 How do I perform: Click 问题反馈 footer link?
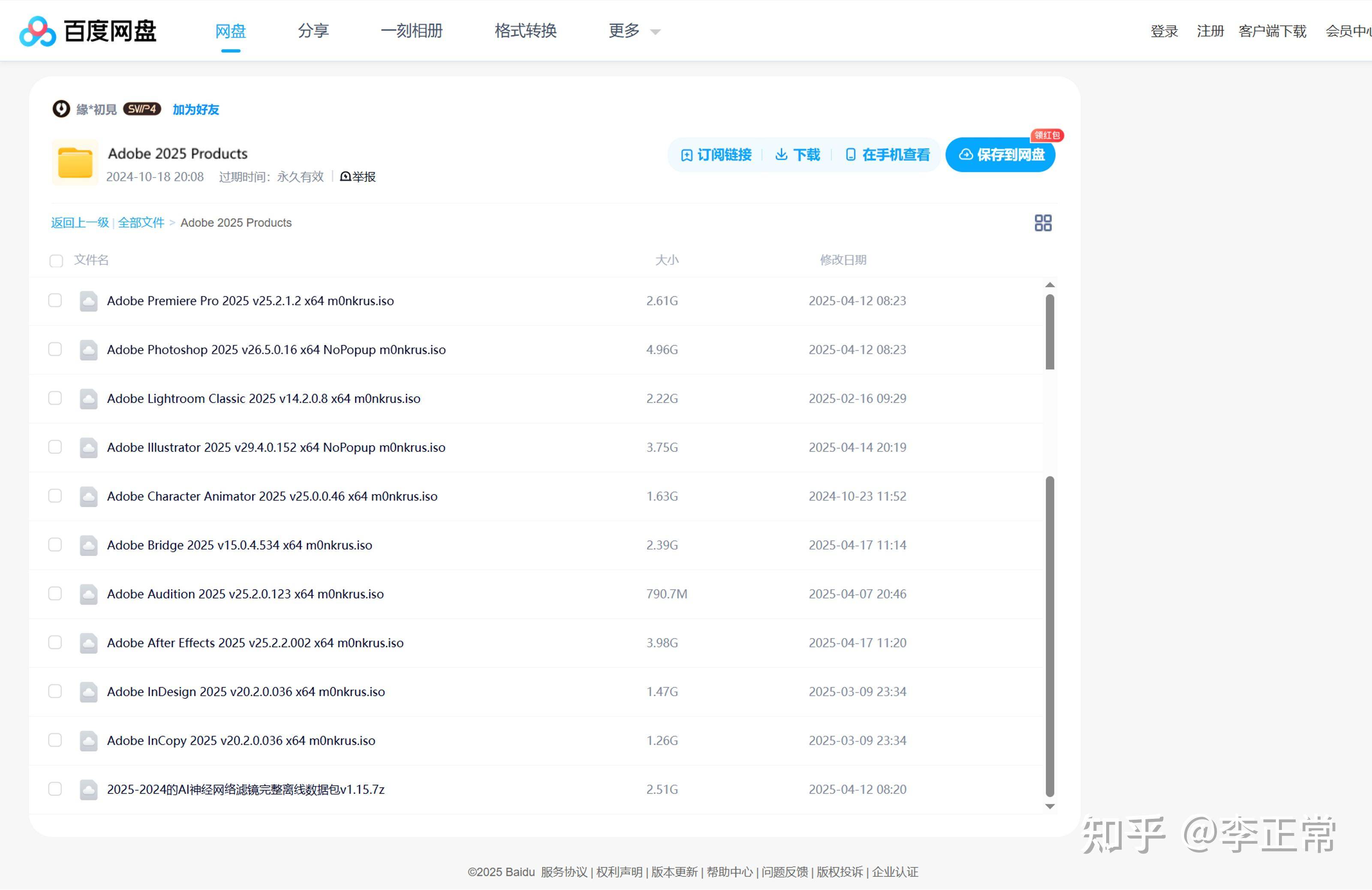coord(785,872)
